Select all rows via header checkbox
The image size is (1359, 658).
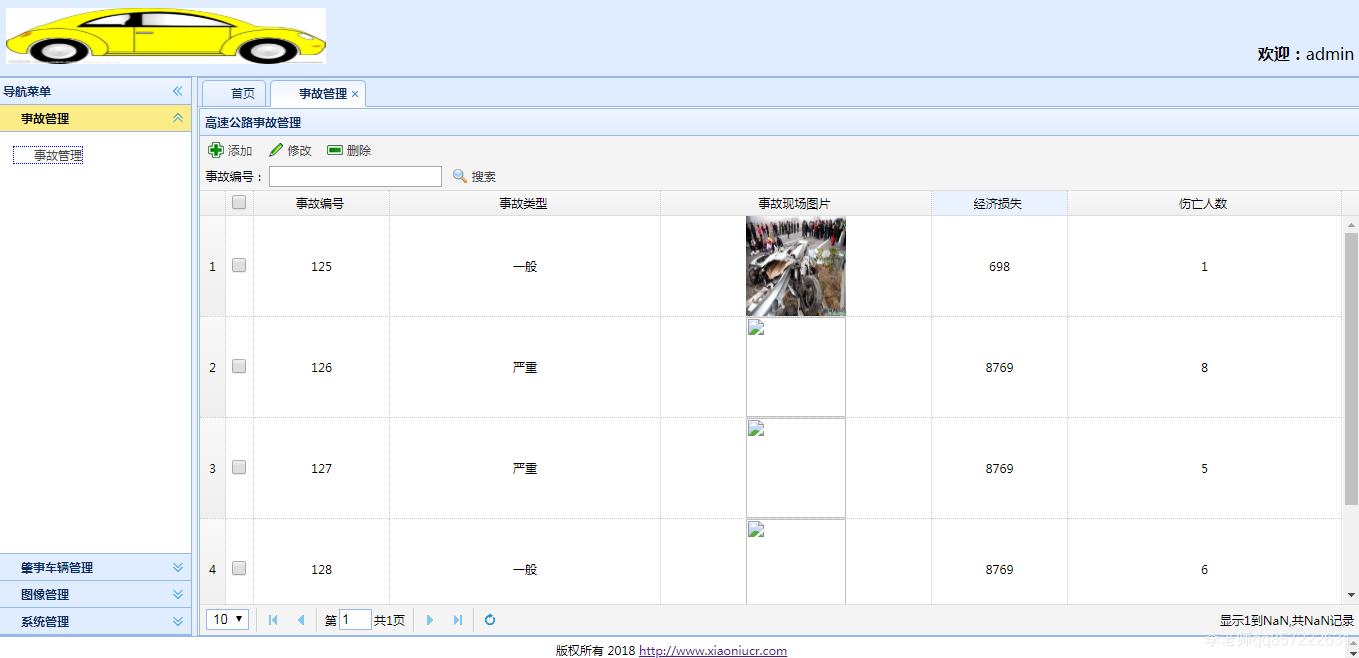tap(238, 202)
